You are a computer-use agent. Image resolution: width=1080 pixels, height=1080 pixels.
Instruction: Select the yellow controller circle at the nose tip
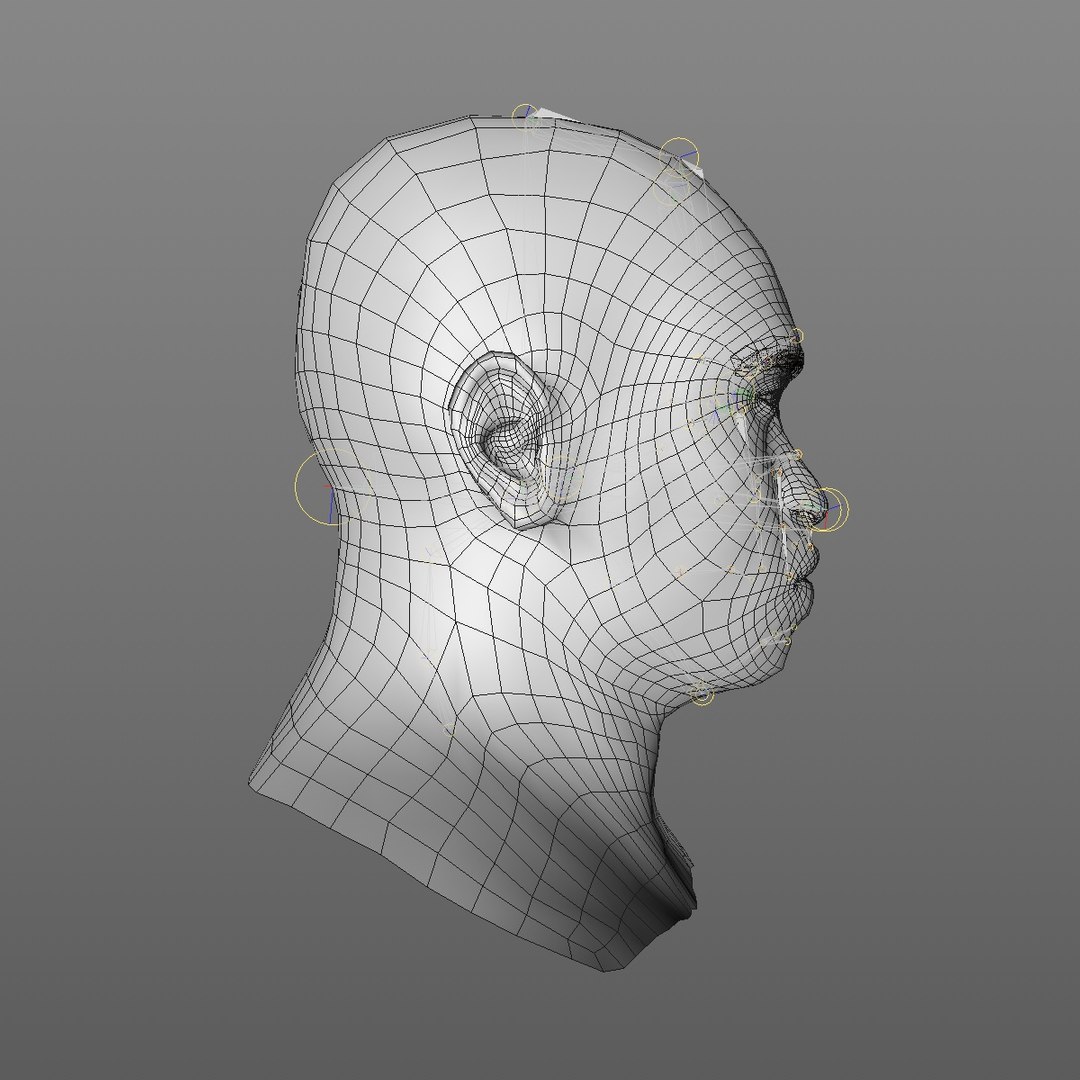tap(829, 510)
